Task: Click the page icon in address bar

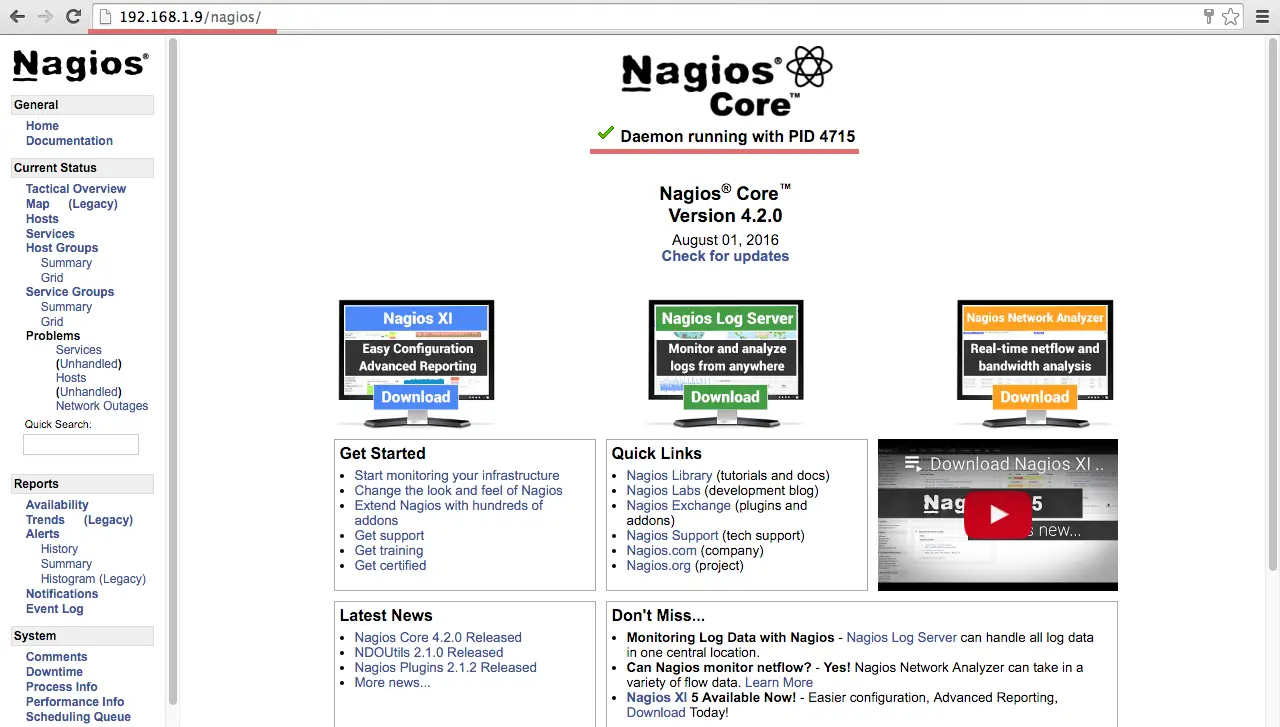Action: tap(106, 17)
